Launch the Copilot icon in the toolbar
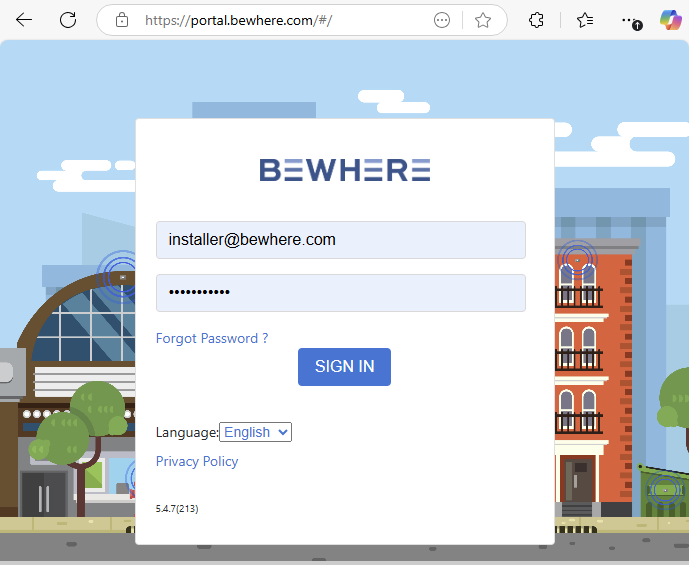Image resolution: width=689 pixels, height=565 pixels. point(671,20)
